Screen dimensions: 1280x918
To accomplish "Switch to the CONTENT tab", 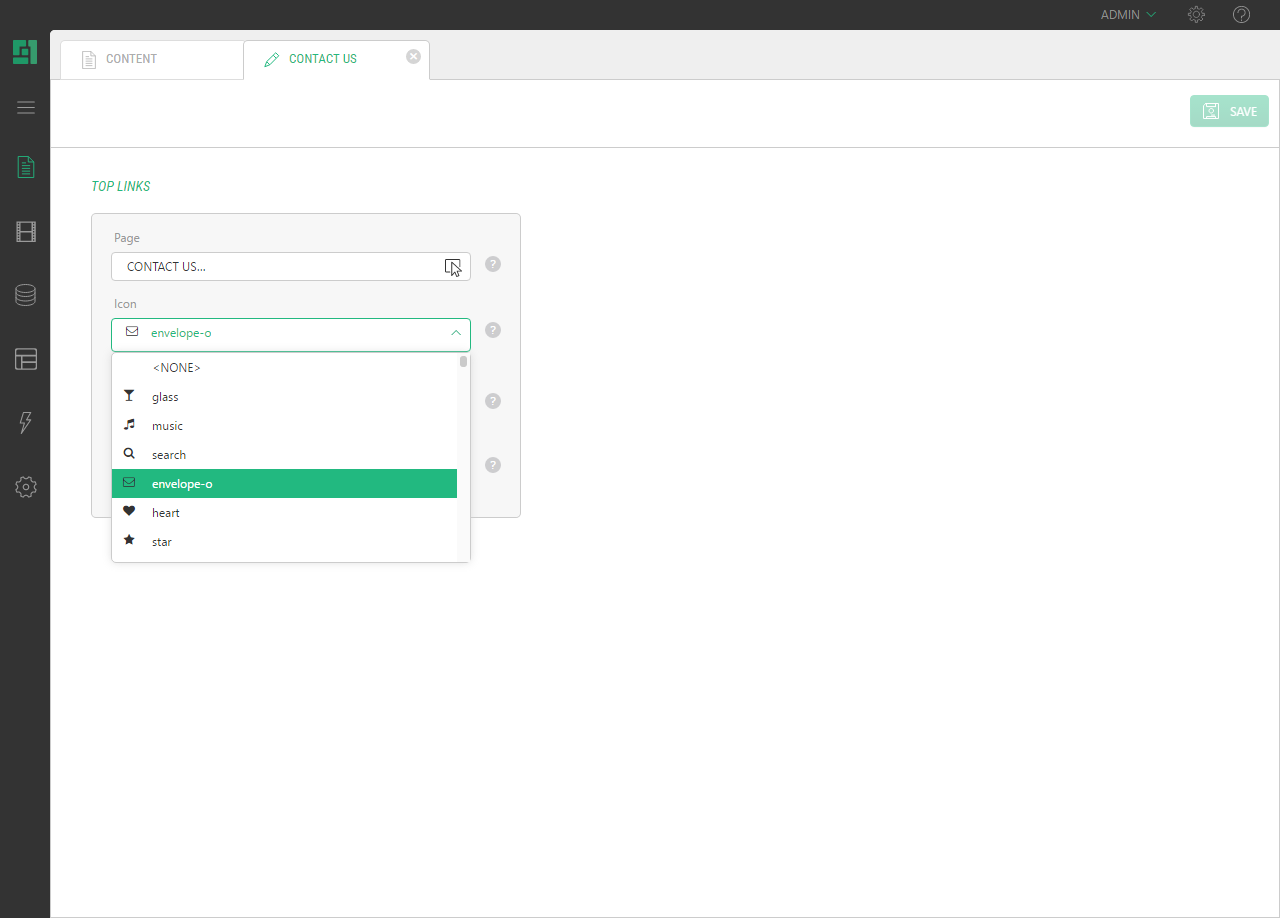I will (131, 59).
